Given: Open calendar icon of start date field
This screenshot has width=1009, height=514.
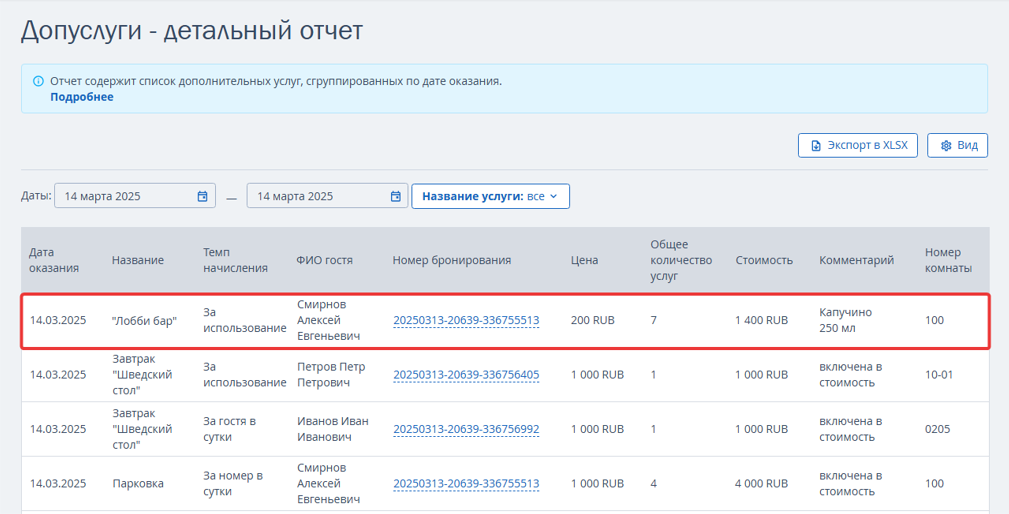Looking at the screenshot, I should click(202, 196).
